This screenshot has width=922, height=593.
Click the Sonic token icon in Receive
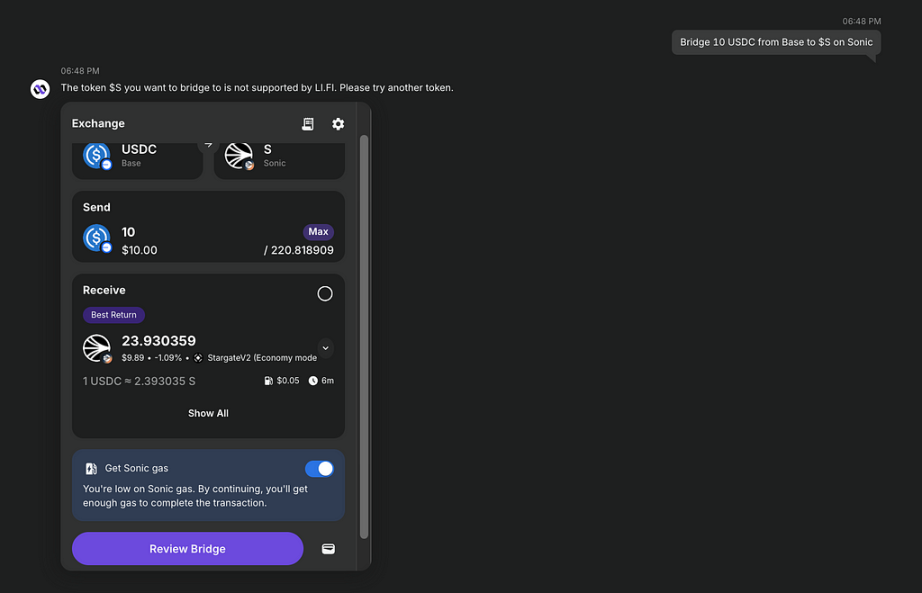[x=97, y=349]
